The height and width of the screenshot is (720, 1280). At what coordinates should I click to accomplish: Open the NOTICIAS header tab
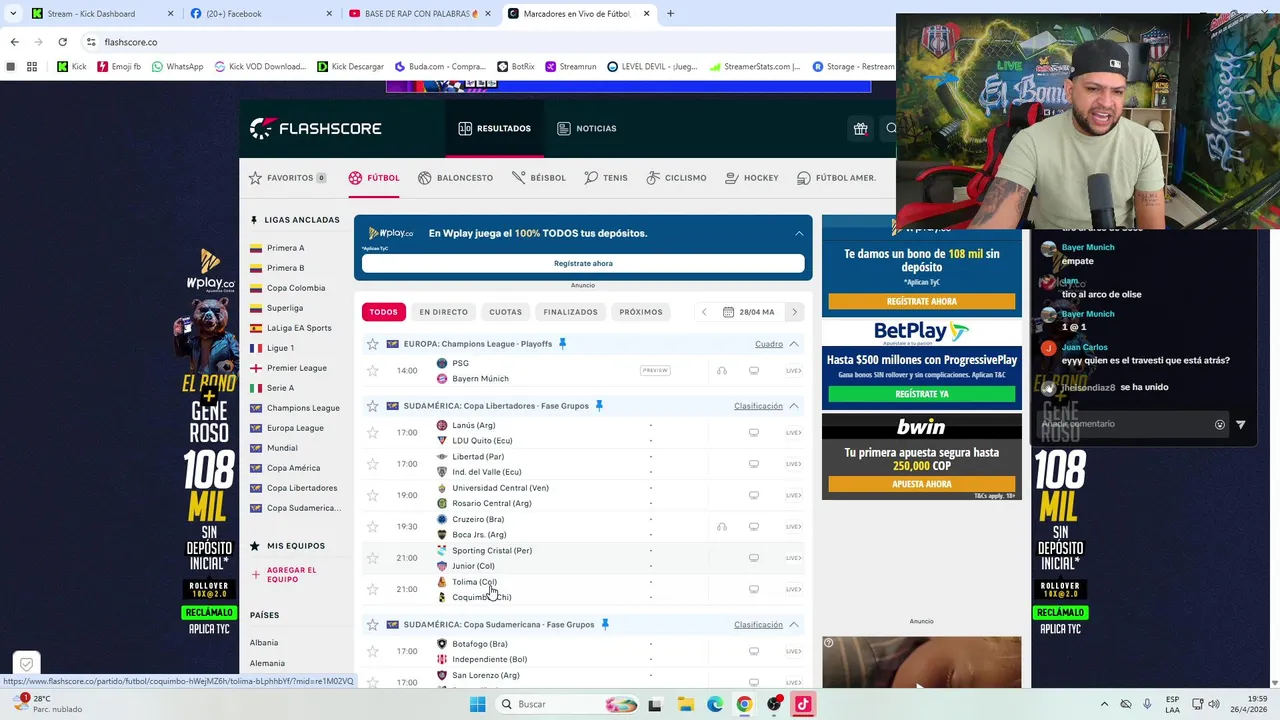(587, 128)
